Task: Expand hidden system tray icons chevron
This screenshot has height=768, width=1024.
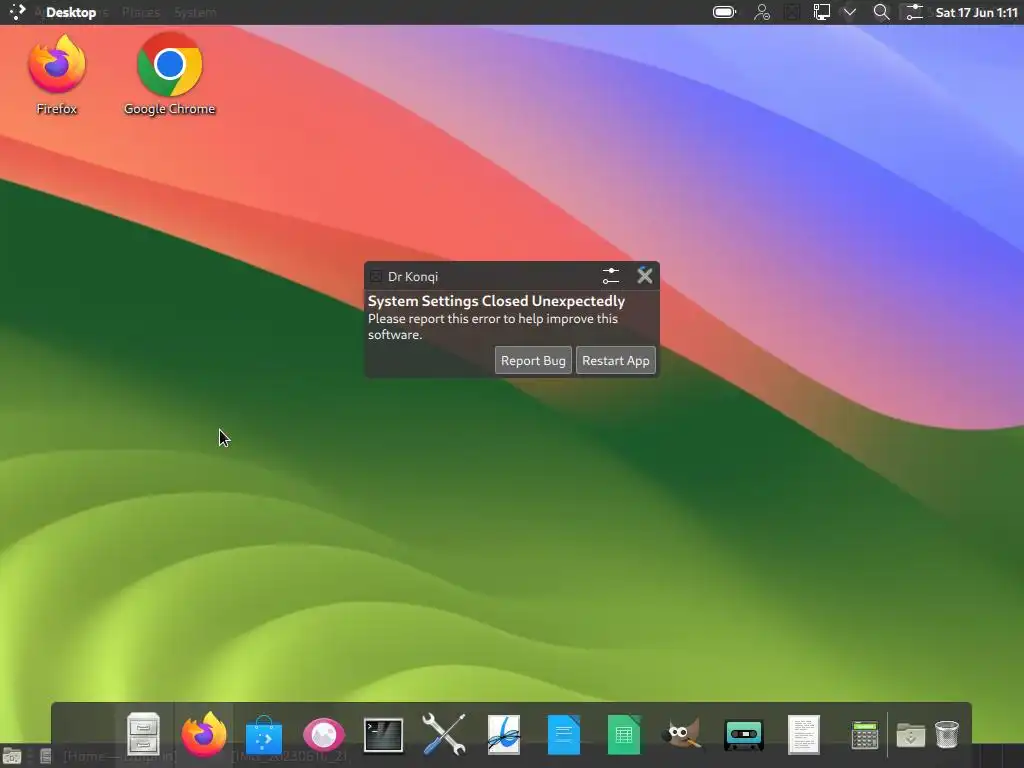Action: (x=850, y=12)
